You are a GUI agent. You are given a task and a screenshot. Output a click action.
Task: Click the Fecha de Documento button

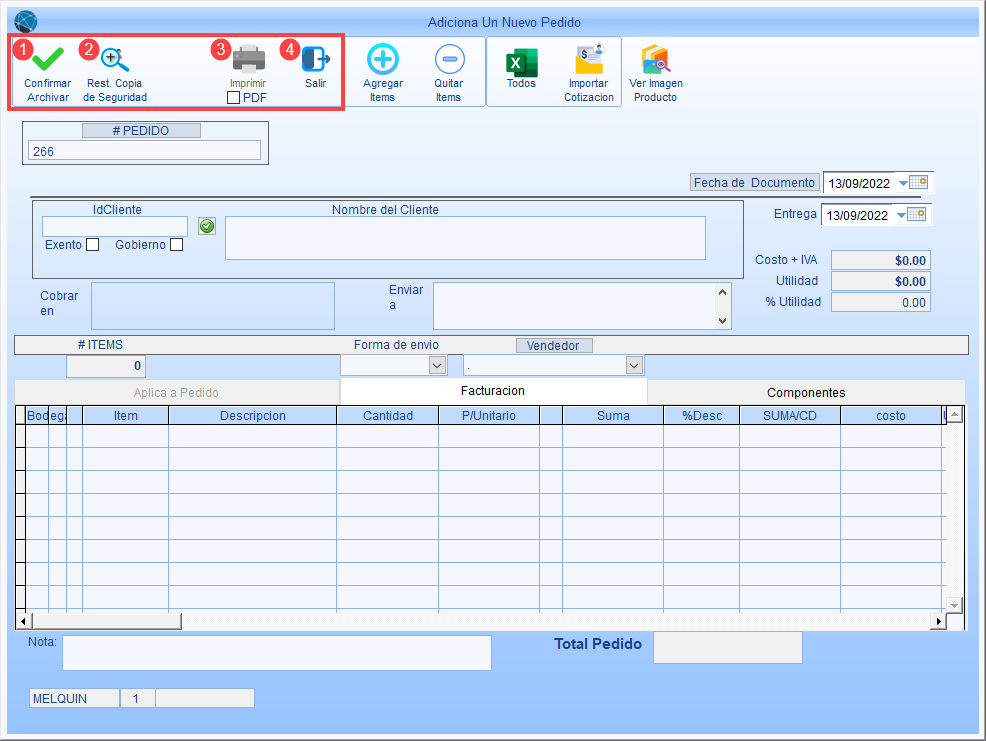tap(755, 182)
